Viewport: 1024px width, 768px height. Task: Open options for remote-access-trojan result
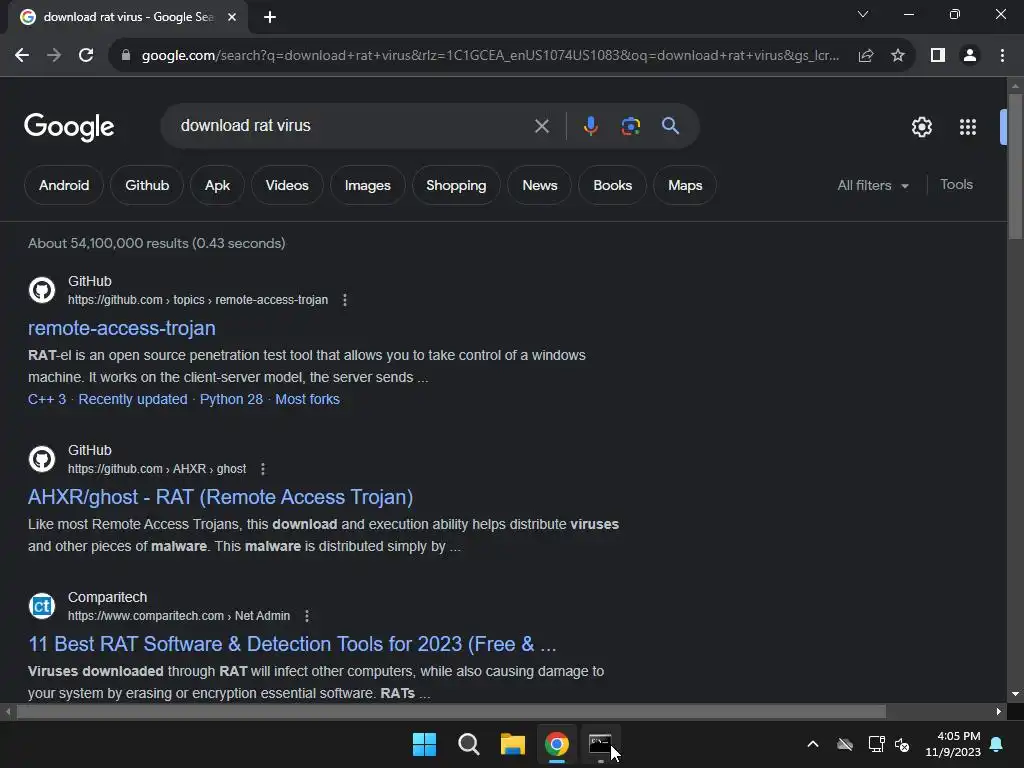(x=345, y=300)
